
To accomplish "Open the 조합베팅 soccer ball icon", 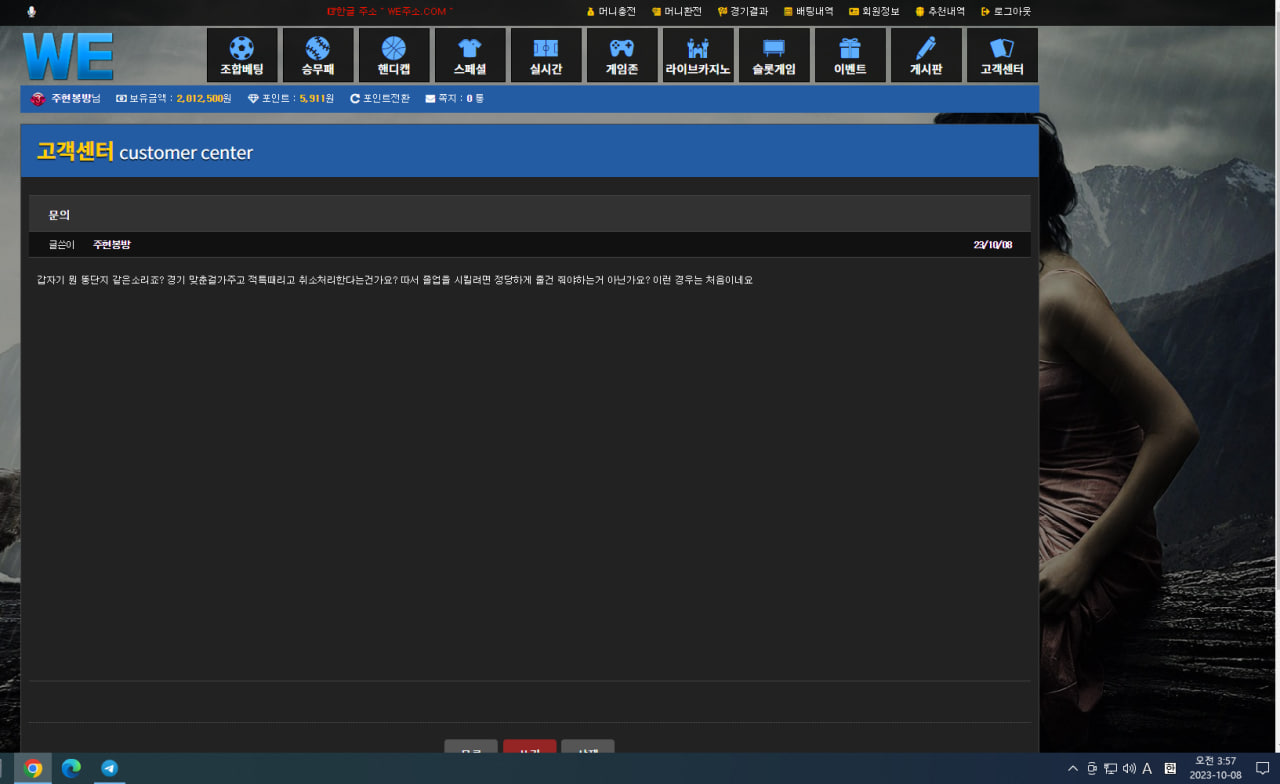I will pos(241,48).
